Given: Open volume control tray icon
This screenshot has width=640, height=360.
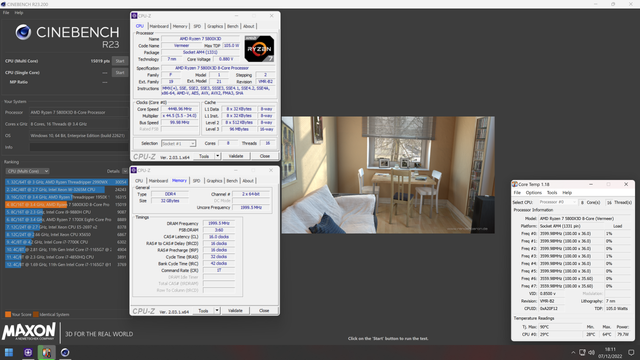Looking at the screenshot, I should tap(591, 353).
